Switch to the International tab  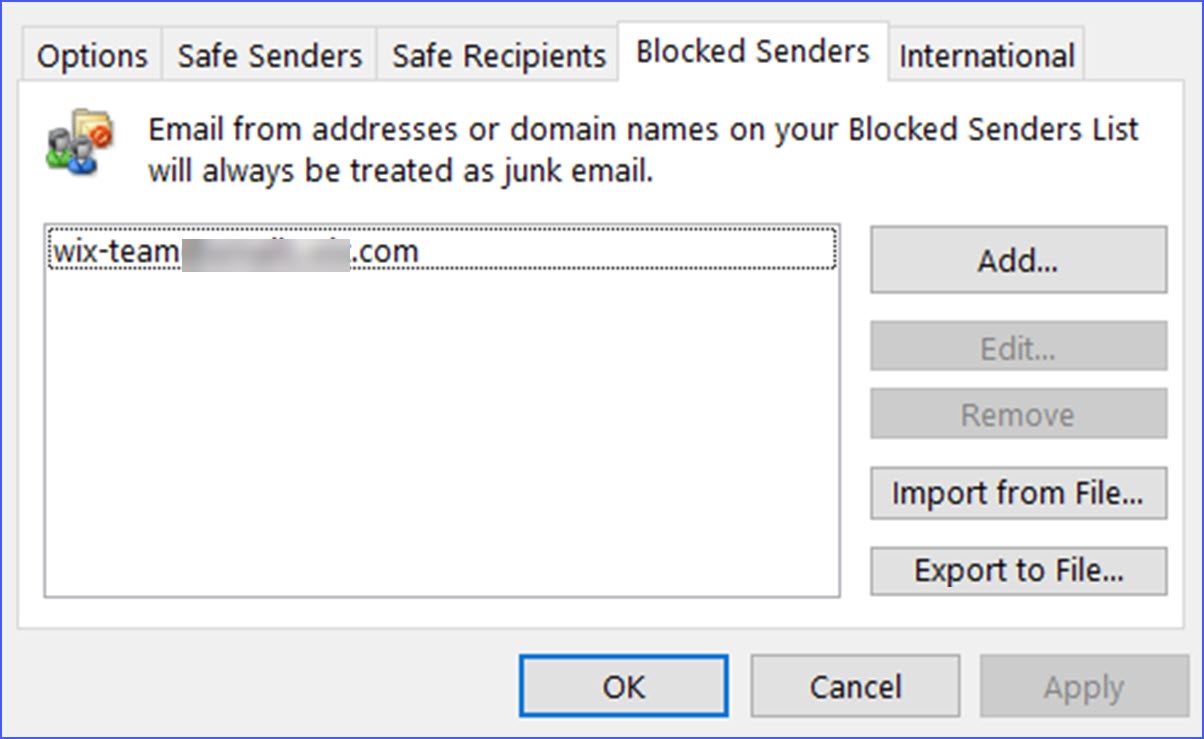pyautogui.click(x=985, y=54)
